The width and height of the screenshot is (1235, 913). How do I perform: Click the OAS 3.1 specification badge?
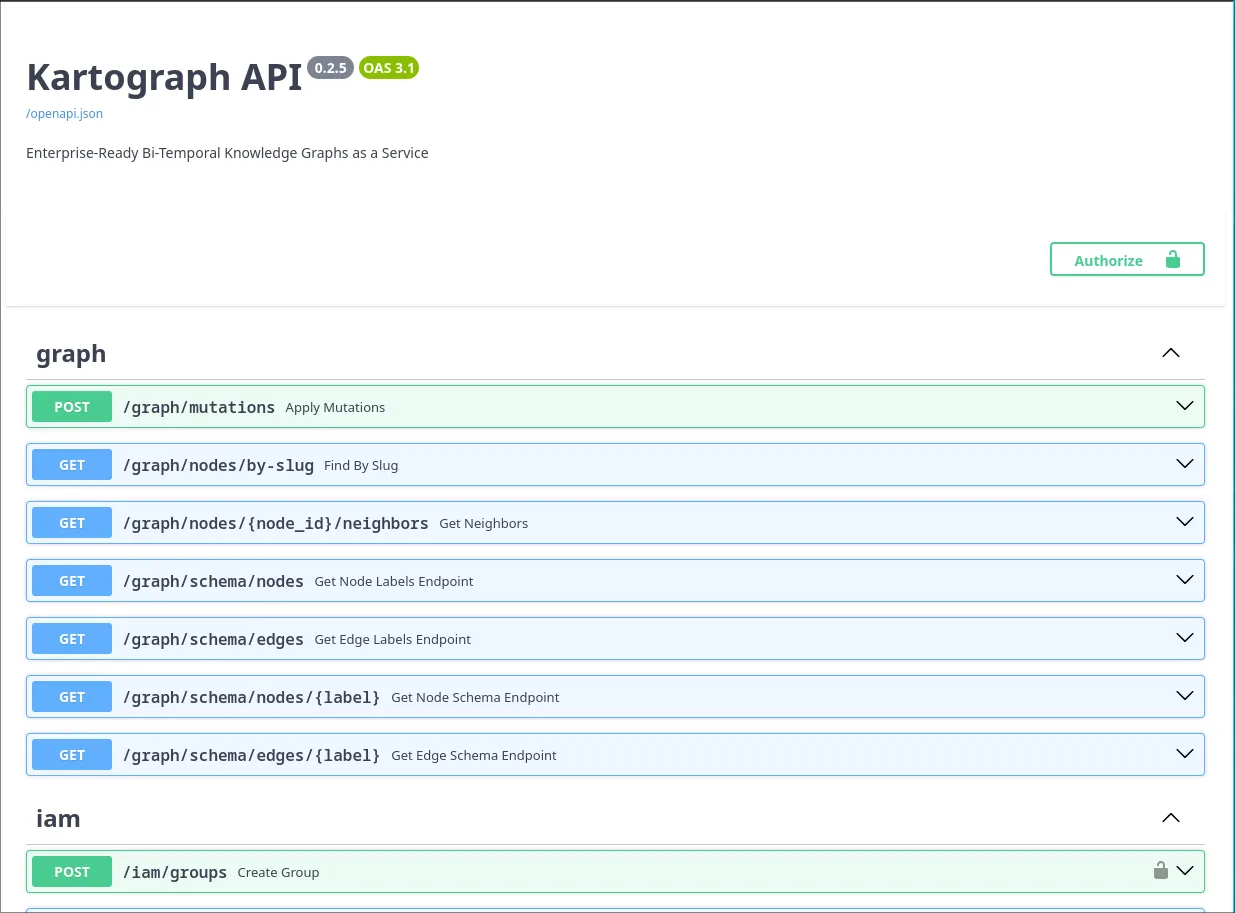point(388,67)
